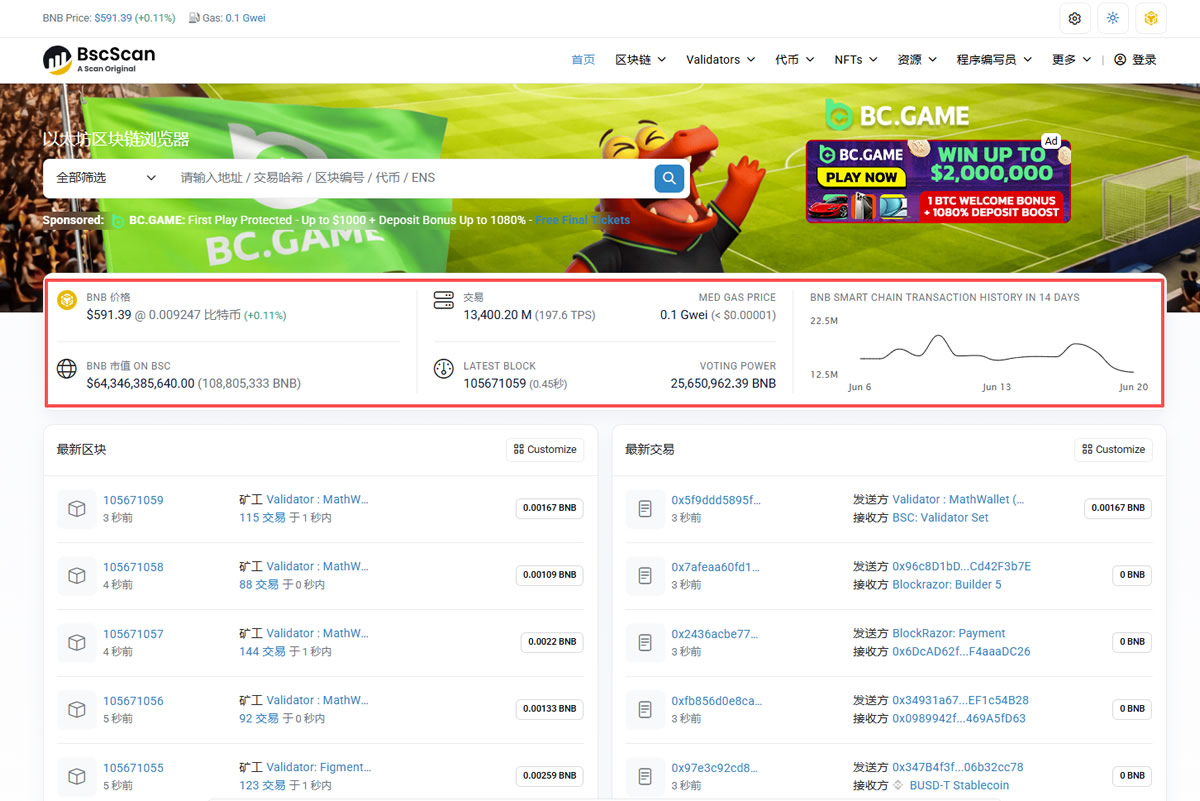Screen dimensions: 1200x801
Task: Expand the Validators menu
Action: coord(720,60)
